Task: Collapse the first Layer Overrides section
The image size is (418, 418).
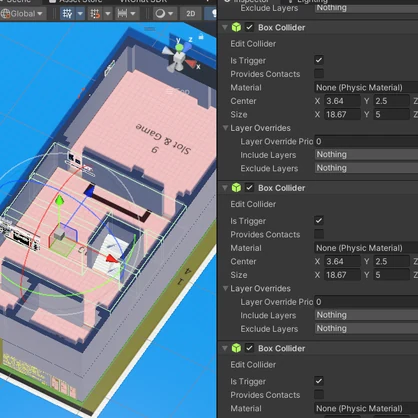Action: pos(225,128)
